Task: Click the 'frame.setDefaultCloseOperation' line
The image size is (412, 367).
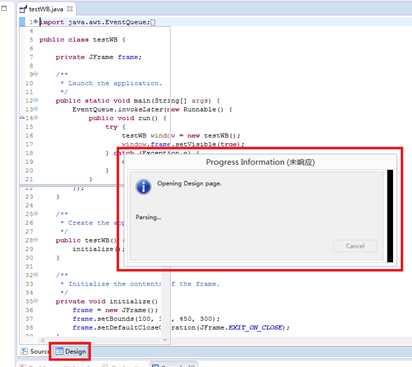Action: tap(181, 327)
